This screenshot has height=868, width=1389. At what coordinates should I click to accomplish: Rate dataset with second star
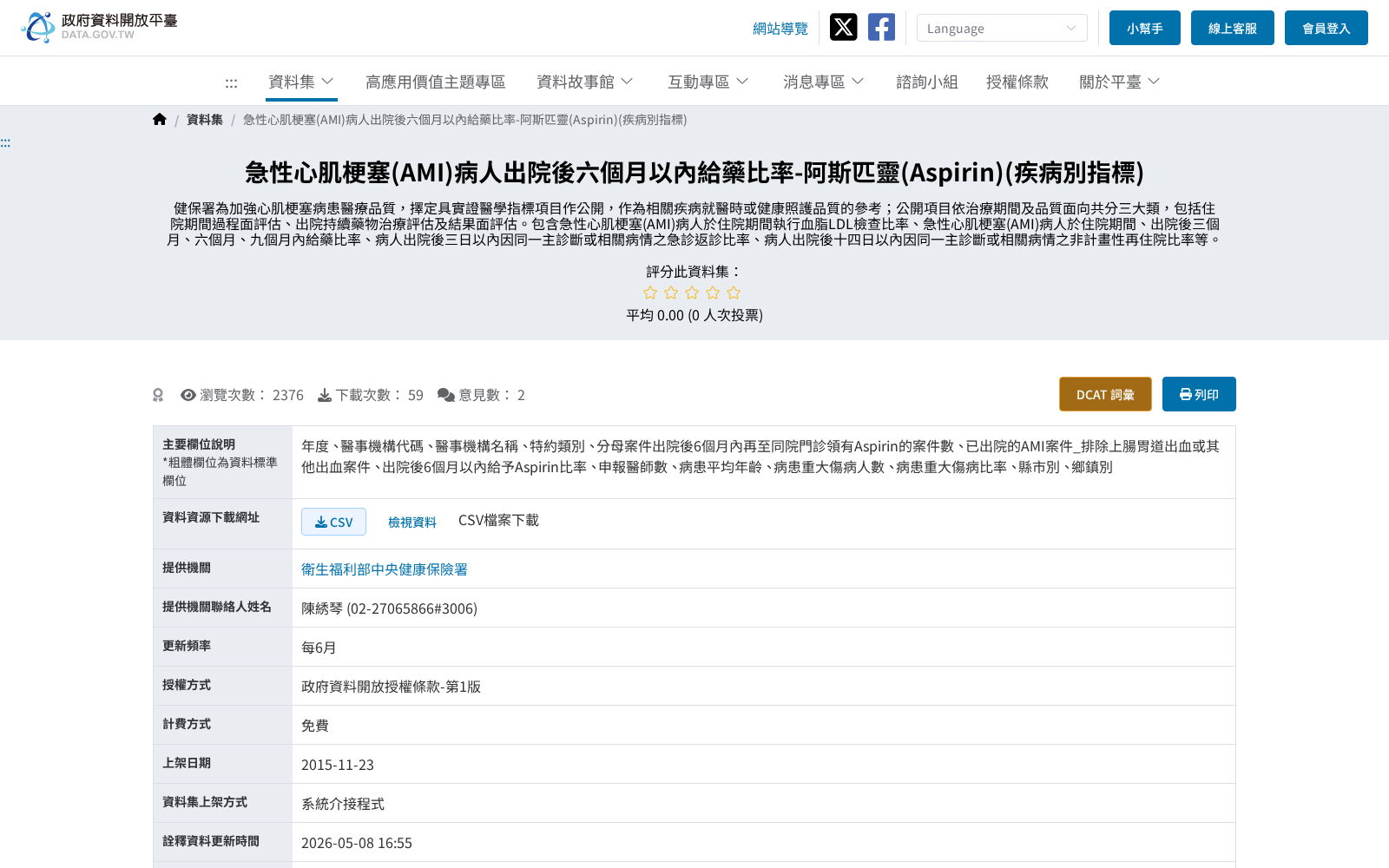pos(671,293)
